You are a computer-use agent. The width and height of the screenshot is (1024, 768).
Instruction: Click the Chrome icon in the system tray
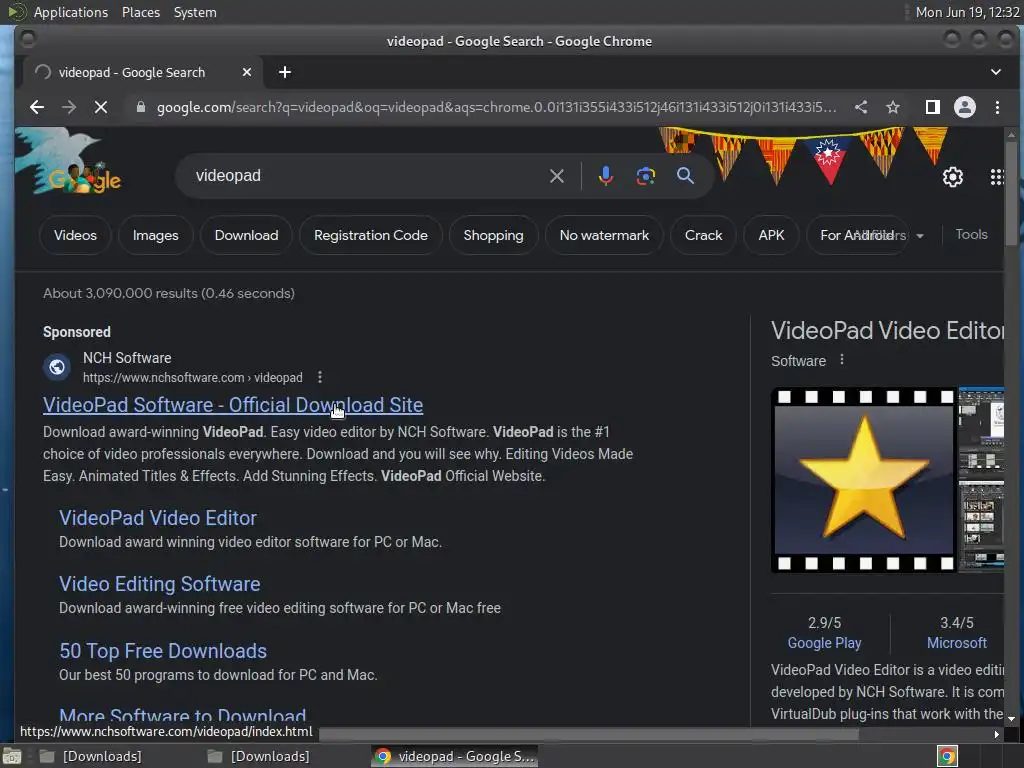coord(947,756)
